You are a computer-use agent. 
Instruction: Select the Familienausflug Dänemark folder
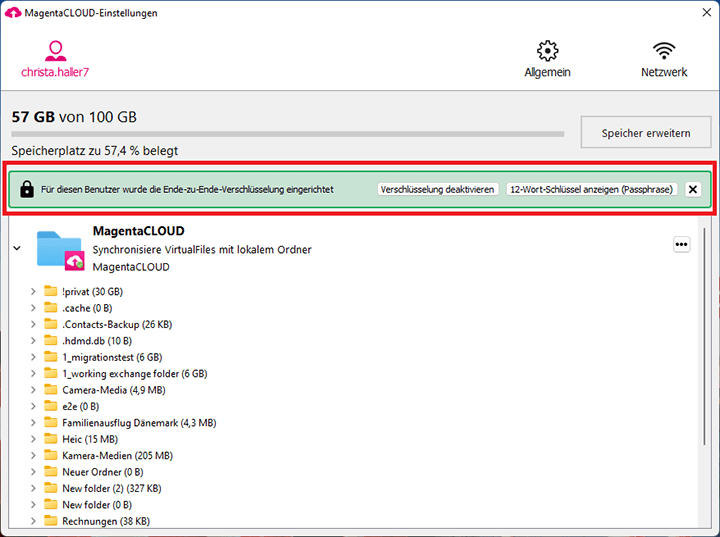[x=138, y=422]
